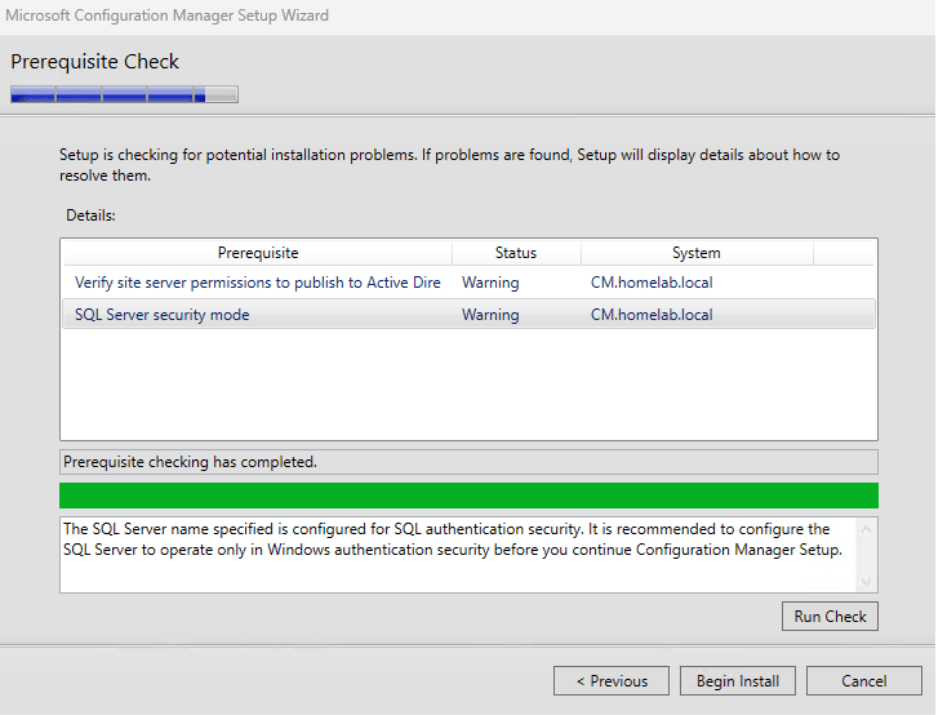This screenshot has width=936, height=715.
Task: Click the wizard step progress indicator
Action: tap(123, 94)
